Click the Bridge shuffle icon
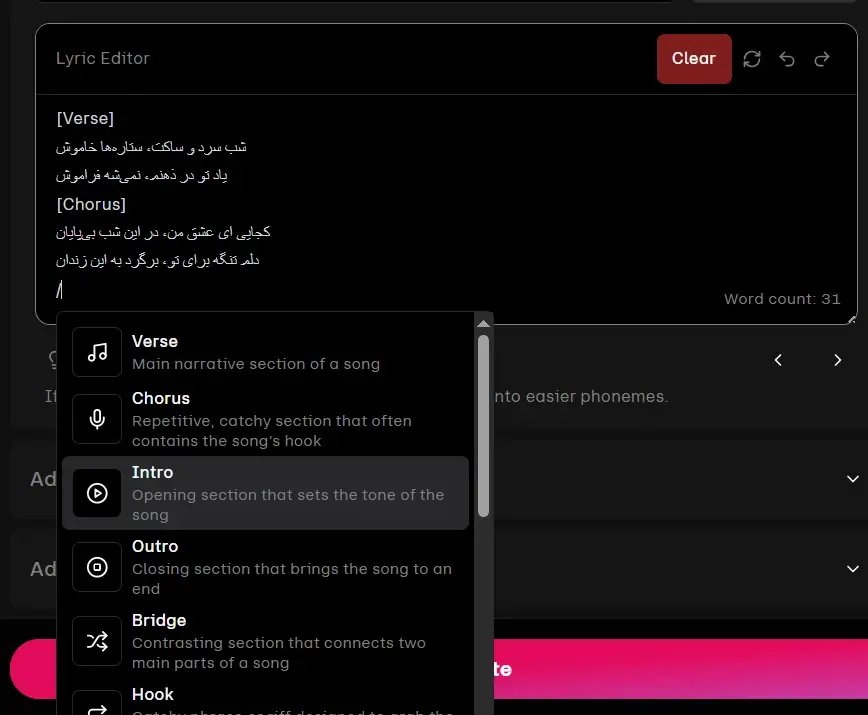Viewport: 868px width, 715px height. [97, 641]
